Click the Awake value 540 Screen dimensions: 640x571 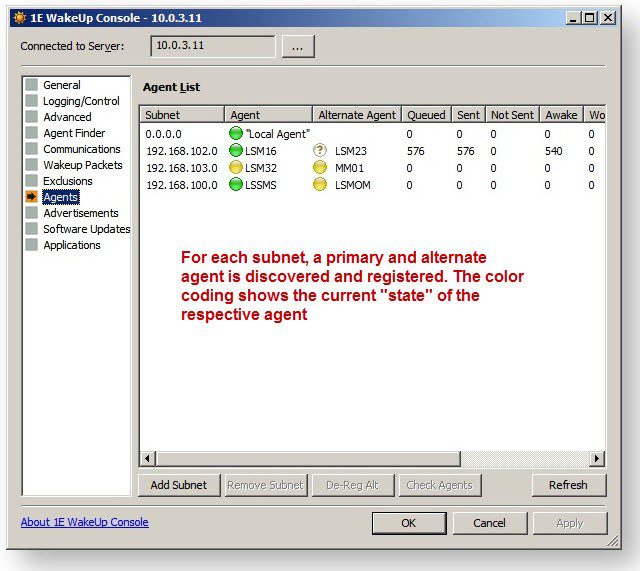pos(553,151)
